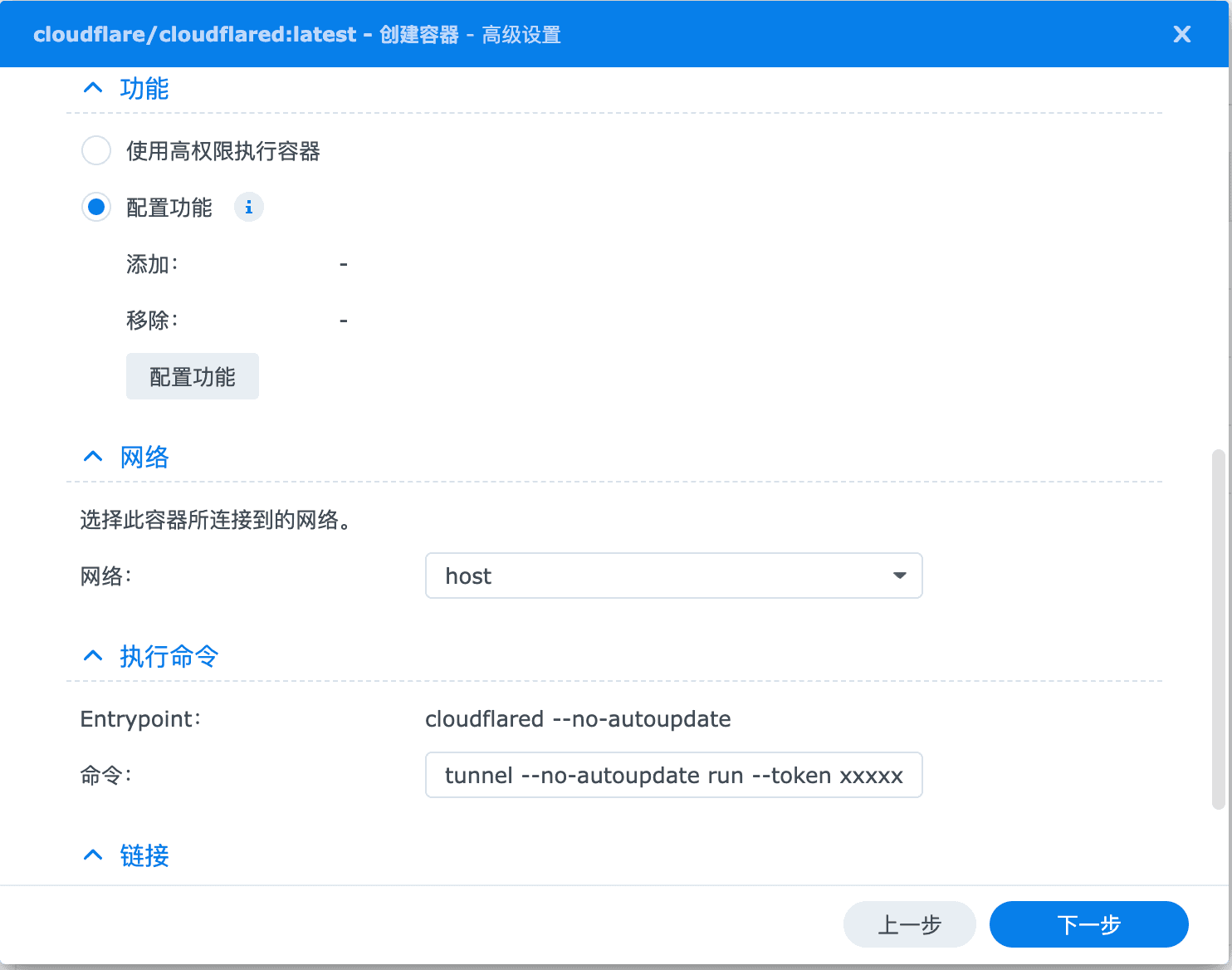Collapse the 功能 section using its chevron
The image size is (1232, 970).
click(93, 88)
